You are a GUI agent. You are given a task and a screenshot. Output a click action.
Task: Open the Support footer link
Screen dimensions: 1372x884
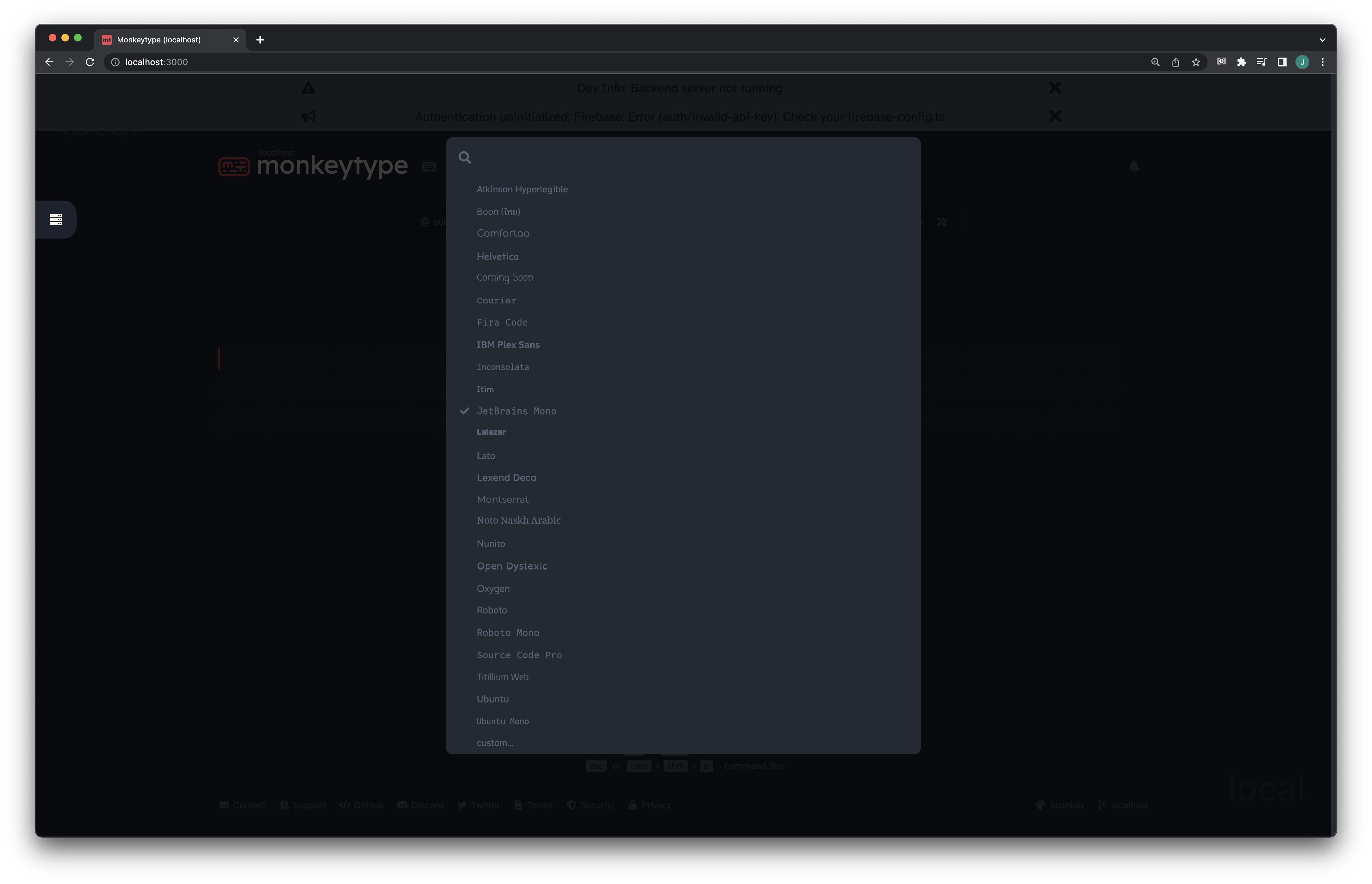coord(302,805)
